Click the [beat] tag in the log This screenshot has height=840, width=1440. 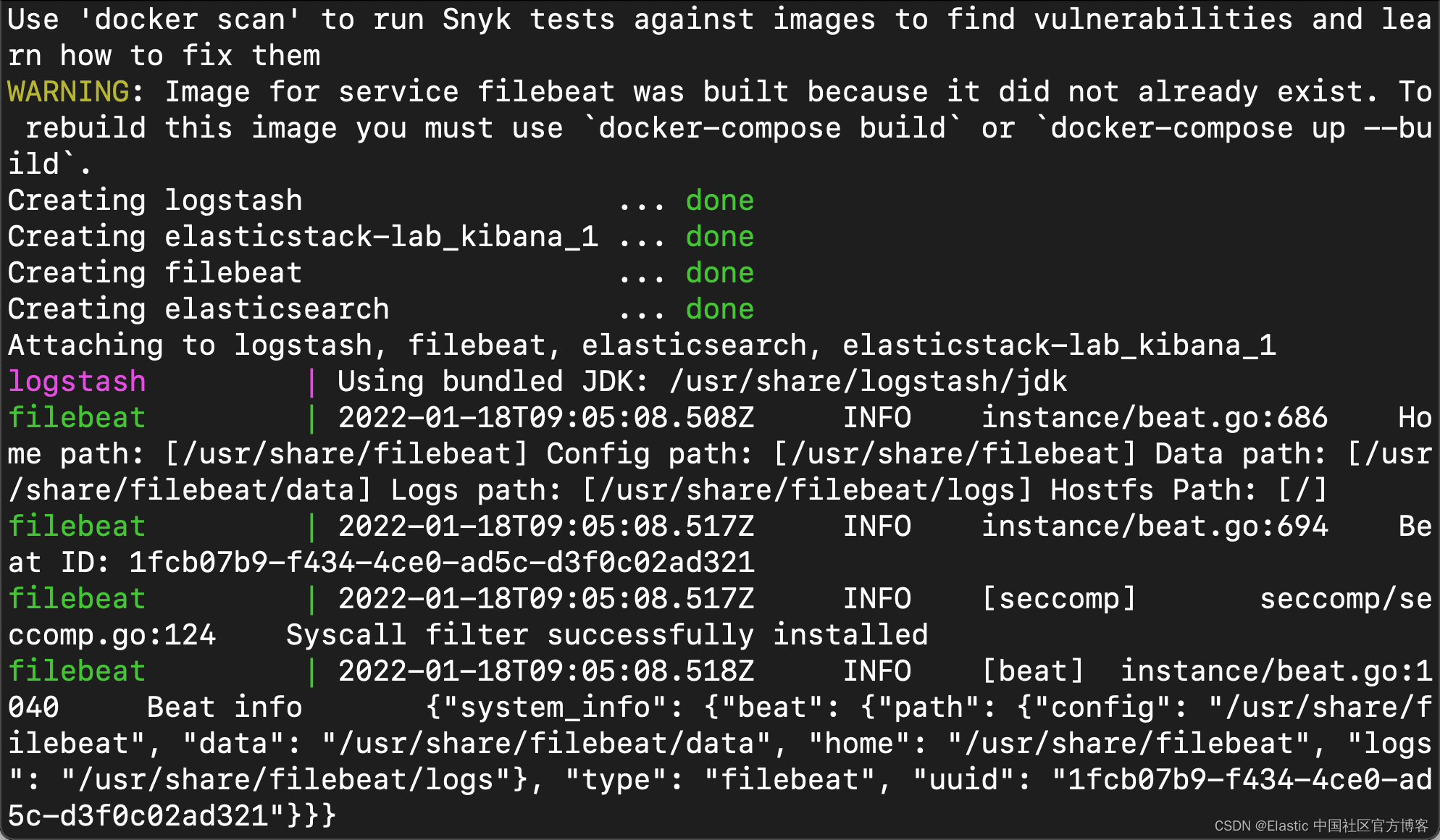coord(1033,671)
